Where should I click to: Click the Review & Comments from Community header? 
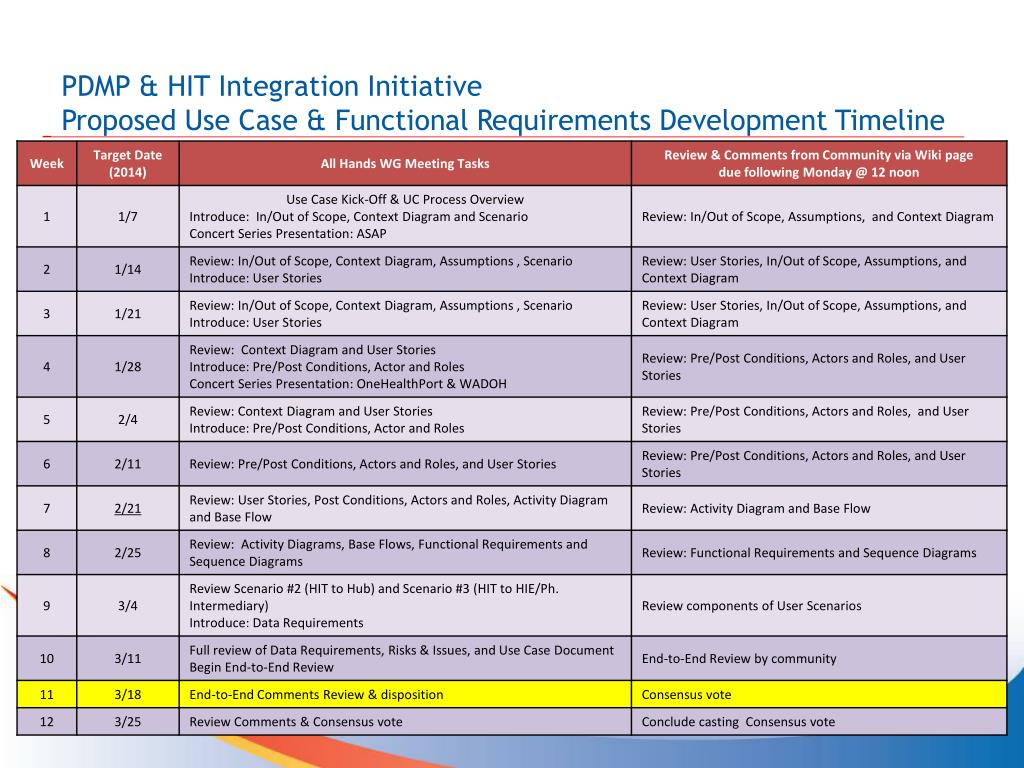(x=820, y=162)
